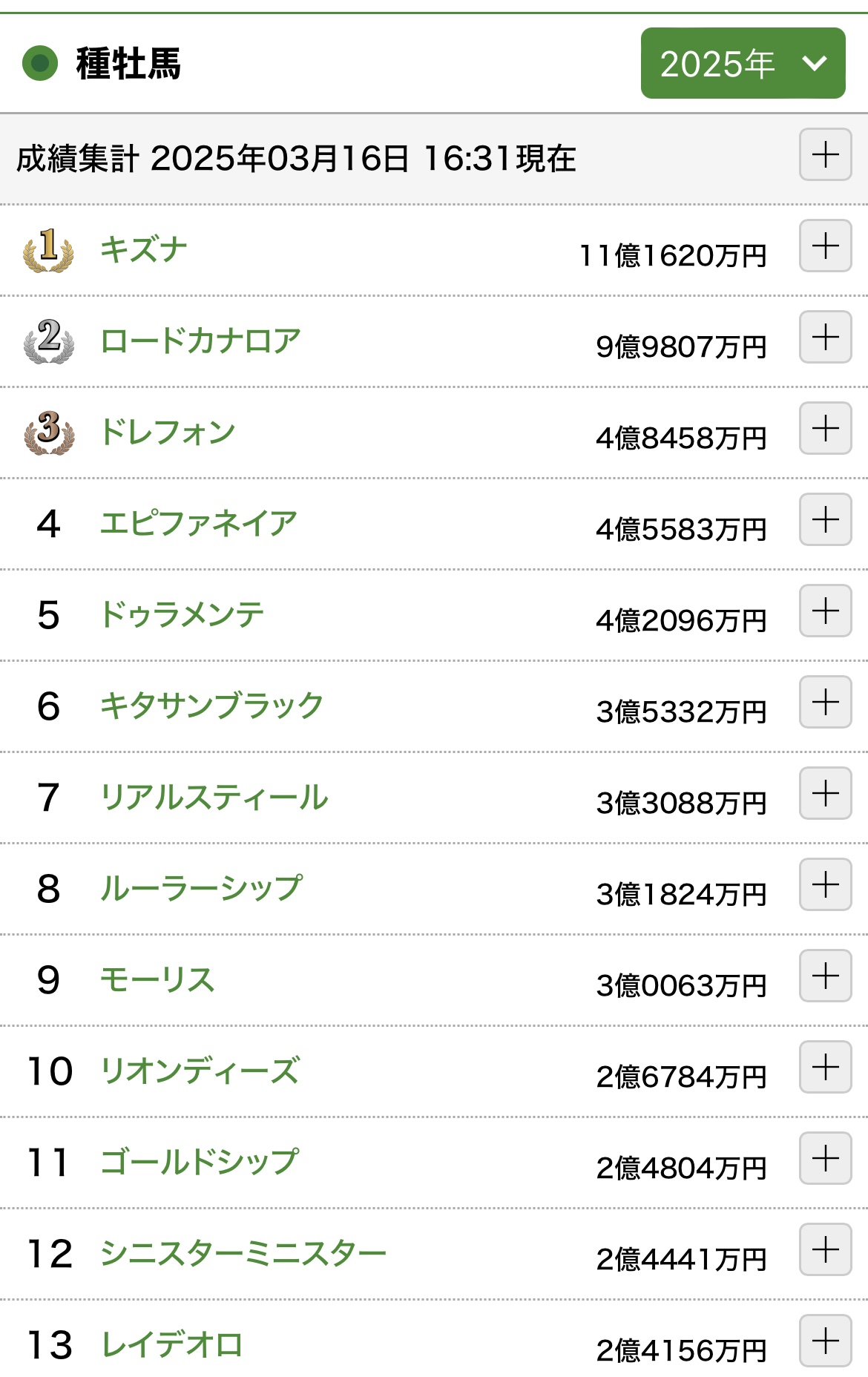Click the plus icon for モーリス
The image size is (868, 1377).
pyautogui.click(x=825, y=976)
